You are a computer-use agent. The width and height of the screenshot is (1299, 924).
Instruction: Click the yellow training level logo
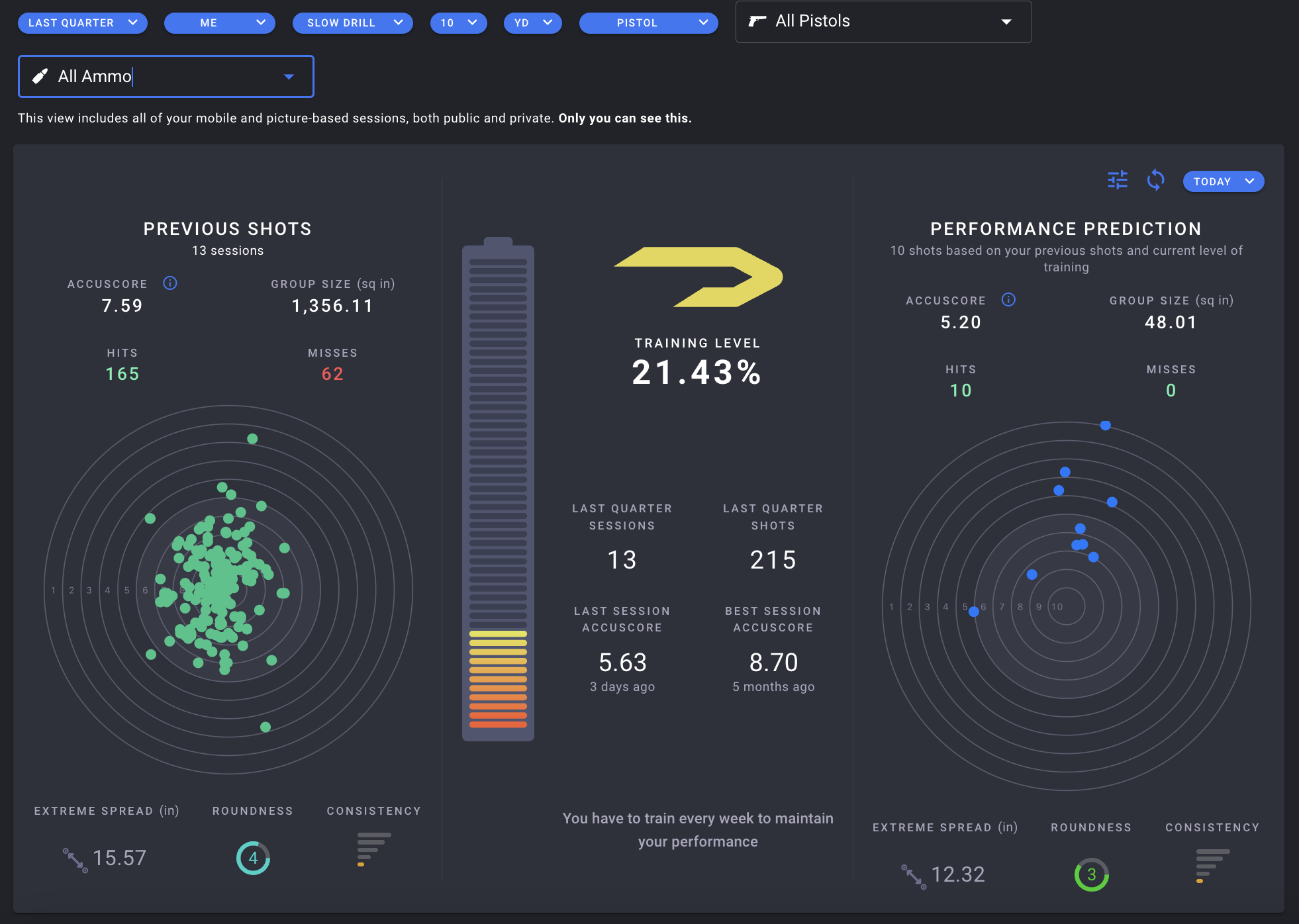pyautogui.click(x=698, y=277)
